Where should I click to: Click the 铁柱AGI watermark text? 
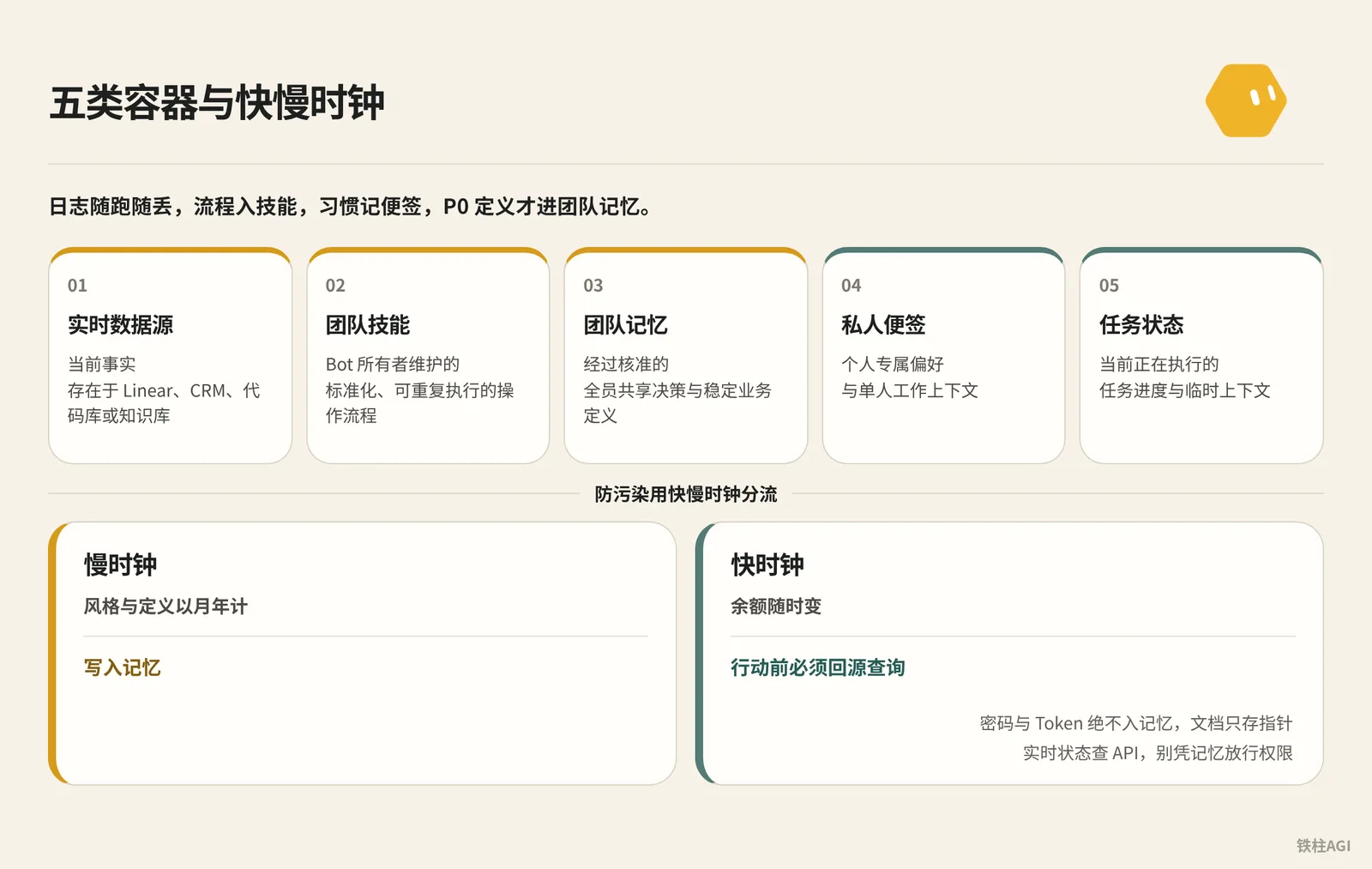(1323, 846)
